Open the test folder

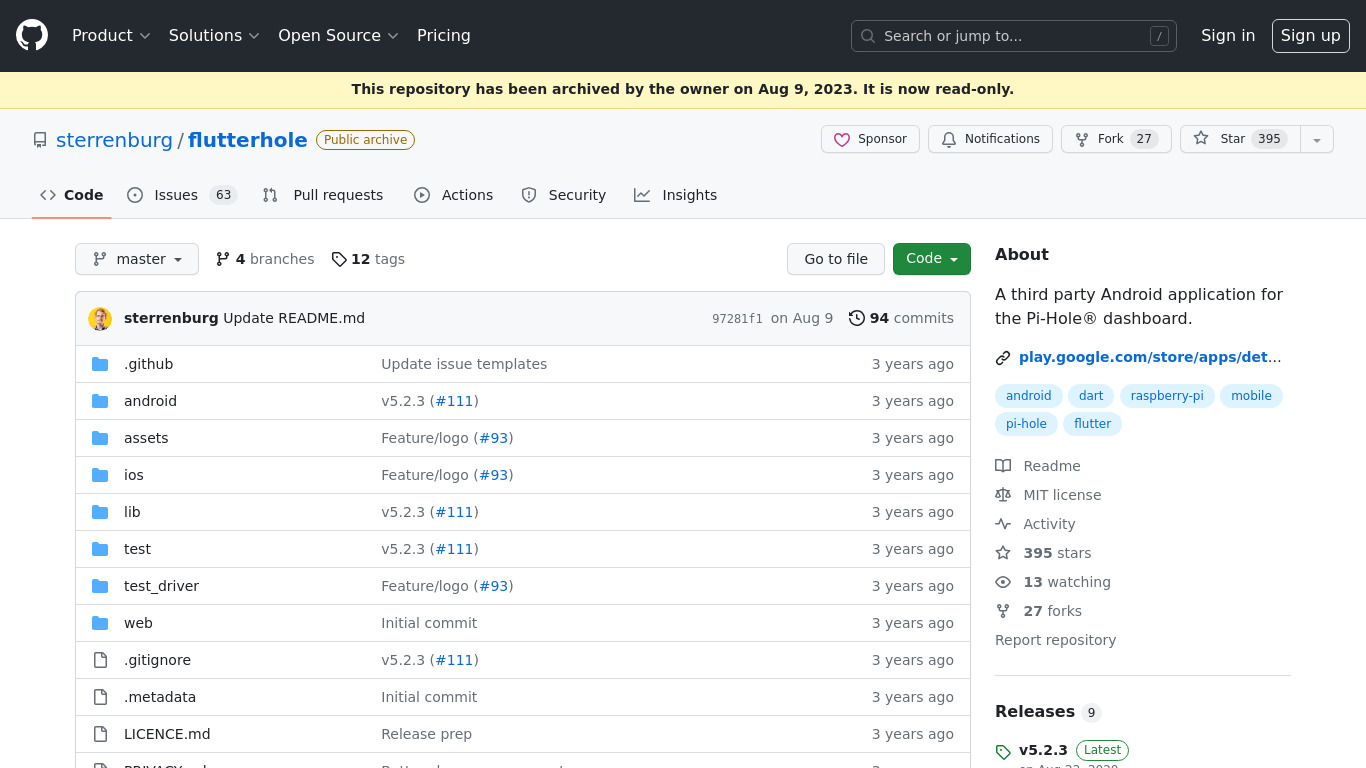[x=137, y=549]
